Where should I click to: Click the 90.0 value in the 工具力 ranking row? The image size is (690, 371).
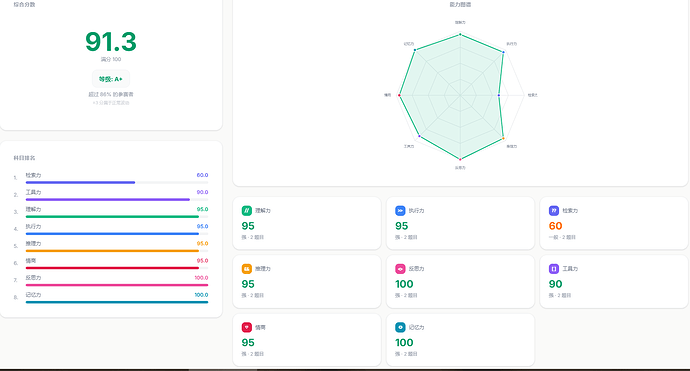[x=202, y=192]
